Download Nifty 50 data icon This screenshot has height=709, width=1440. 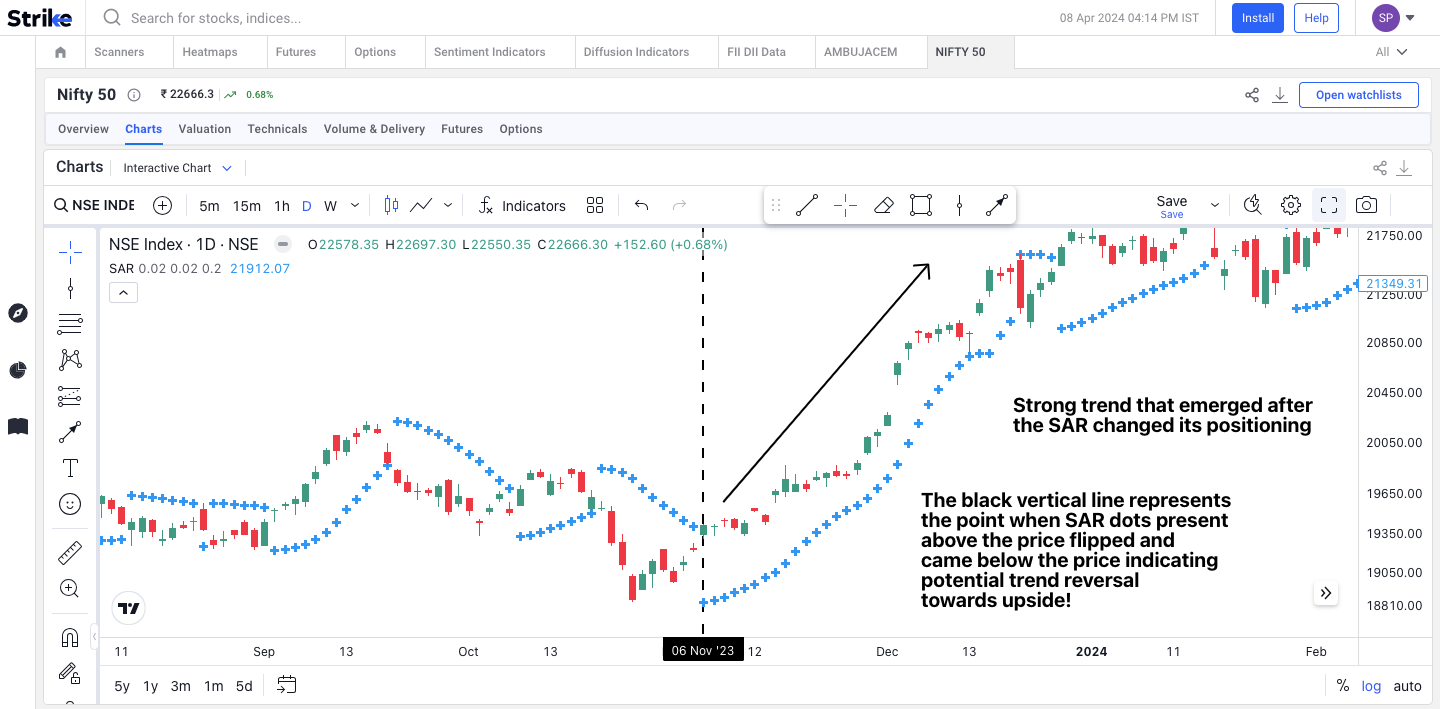point(1280,95)
